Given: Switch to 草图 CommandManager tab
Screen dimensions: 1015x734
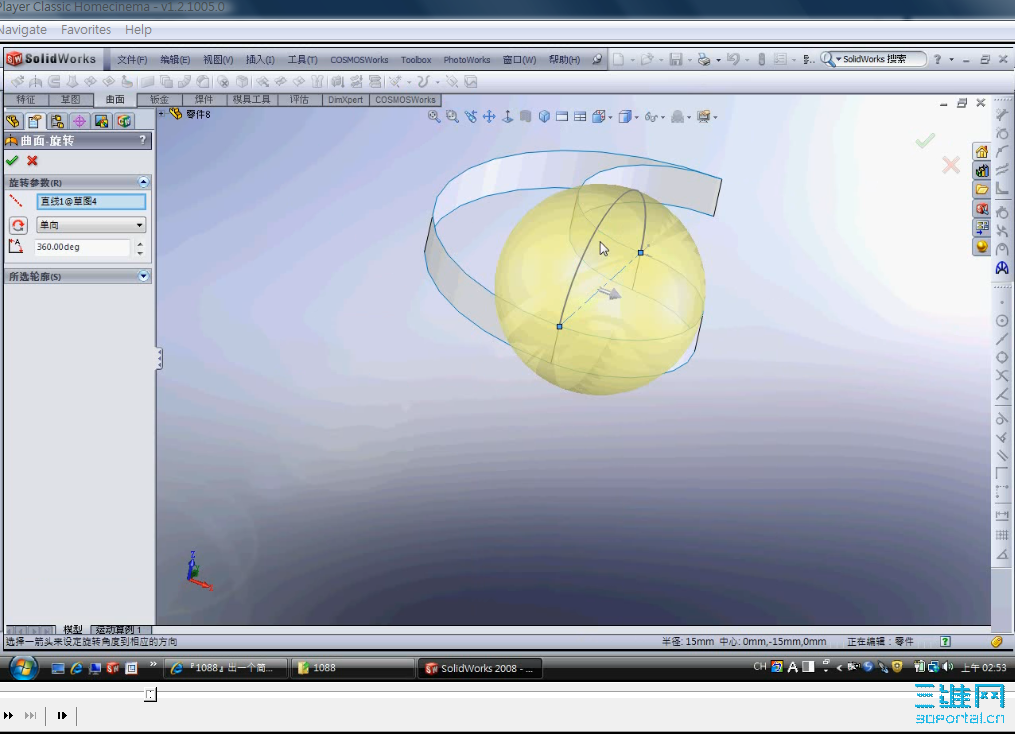Looking at the screenshot, I should point(71,100).
